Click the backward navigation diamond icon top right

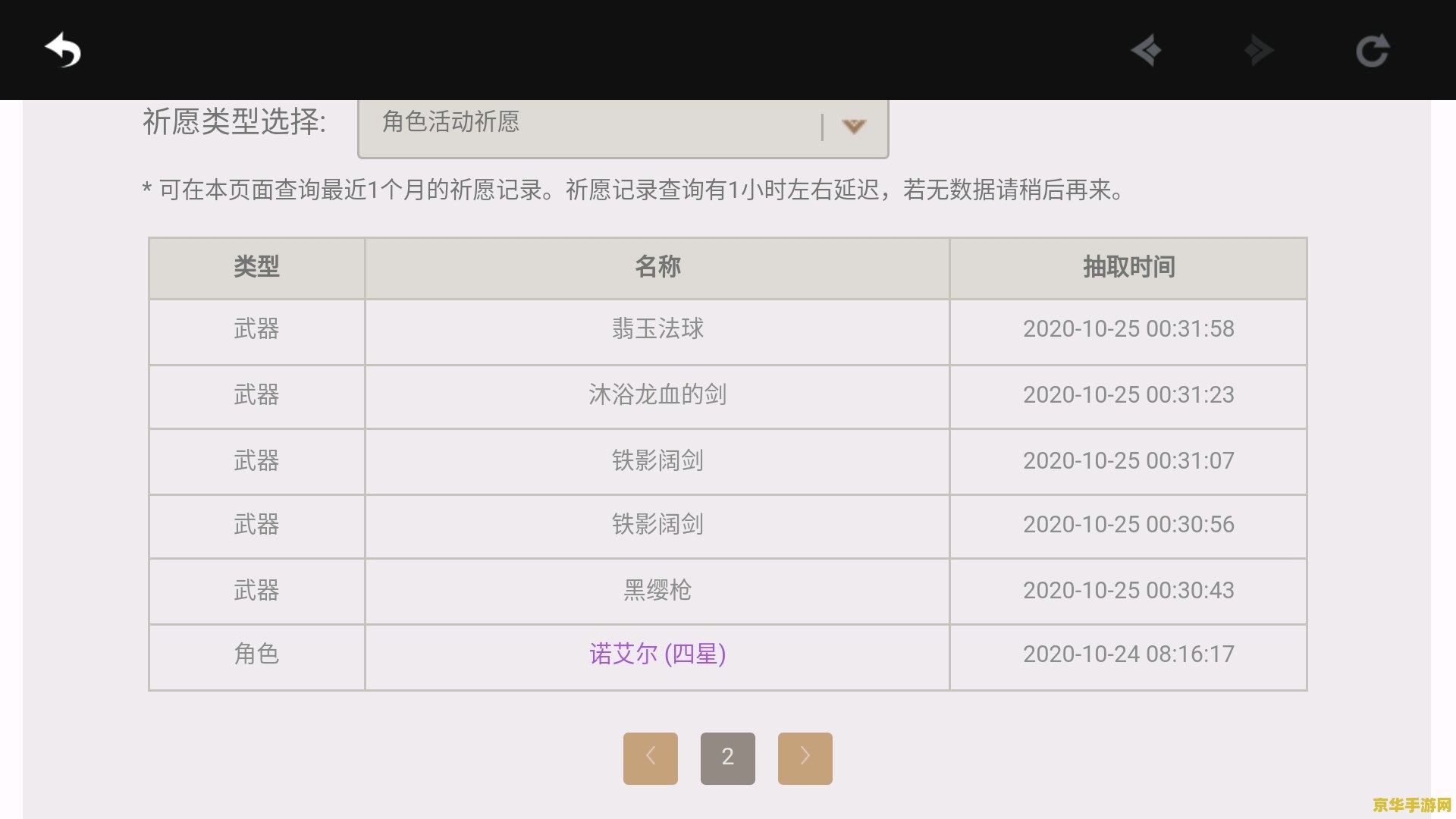[x=1147, y=50]
